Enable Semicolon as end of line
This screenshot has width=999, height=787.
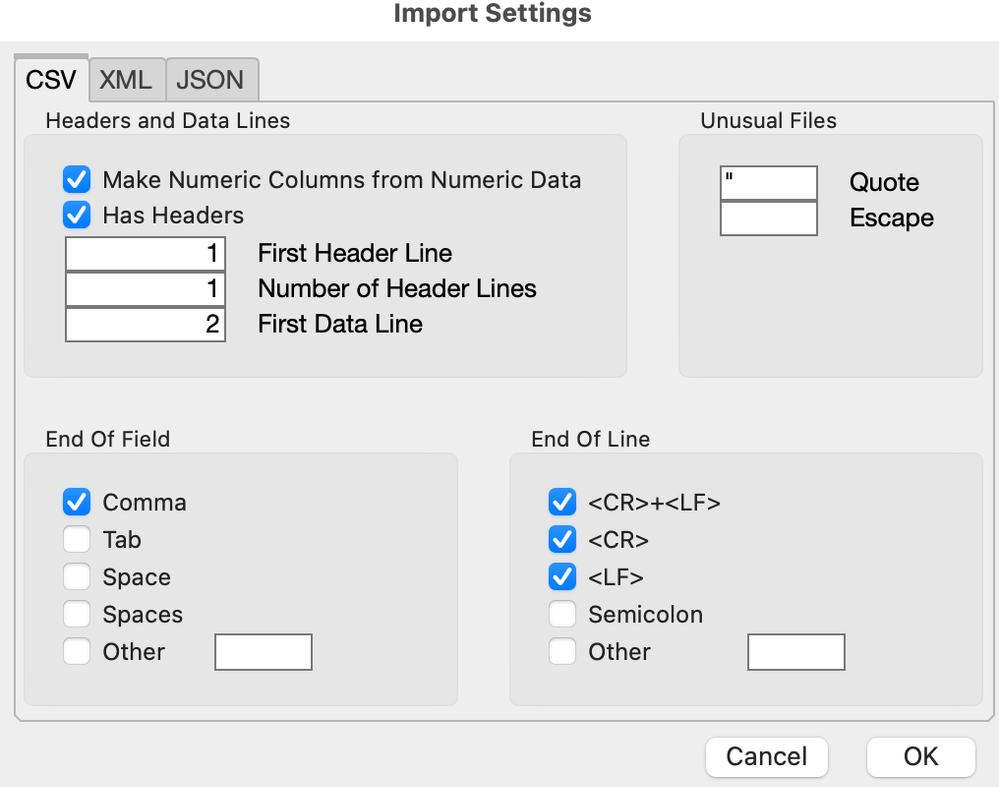point(562,614)
